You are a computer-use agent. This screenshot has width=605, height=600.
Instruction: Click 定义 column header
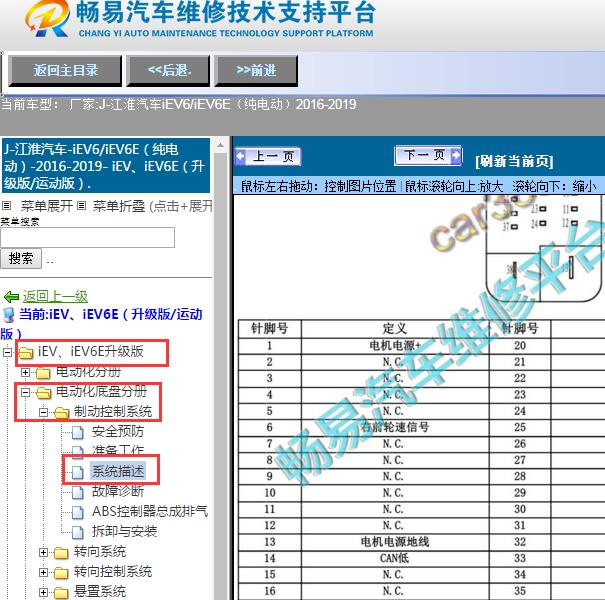[x=395, y=328]
